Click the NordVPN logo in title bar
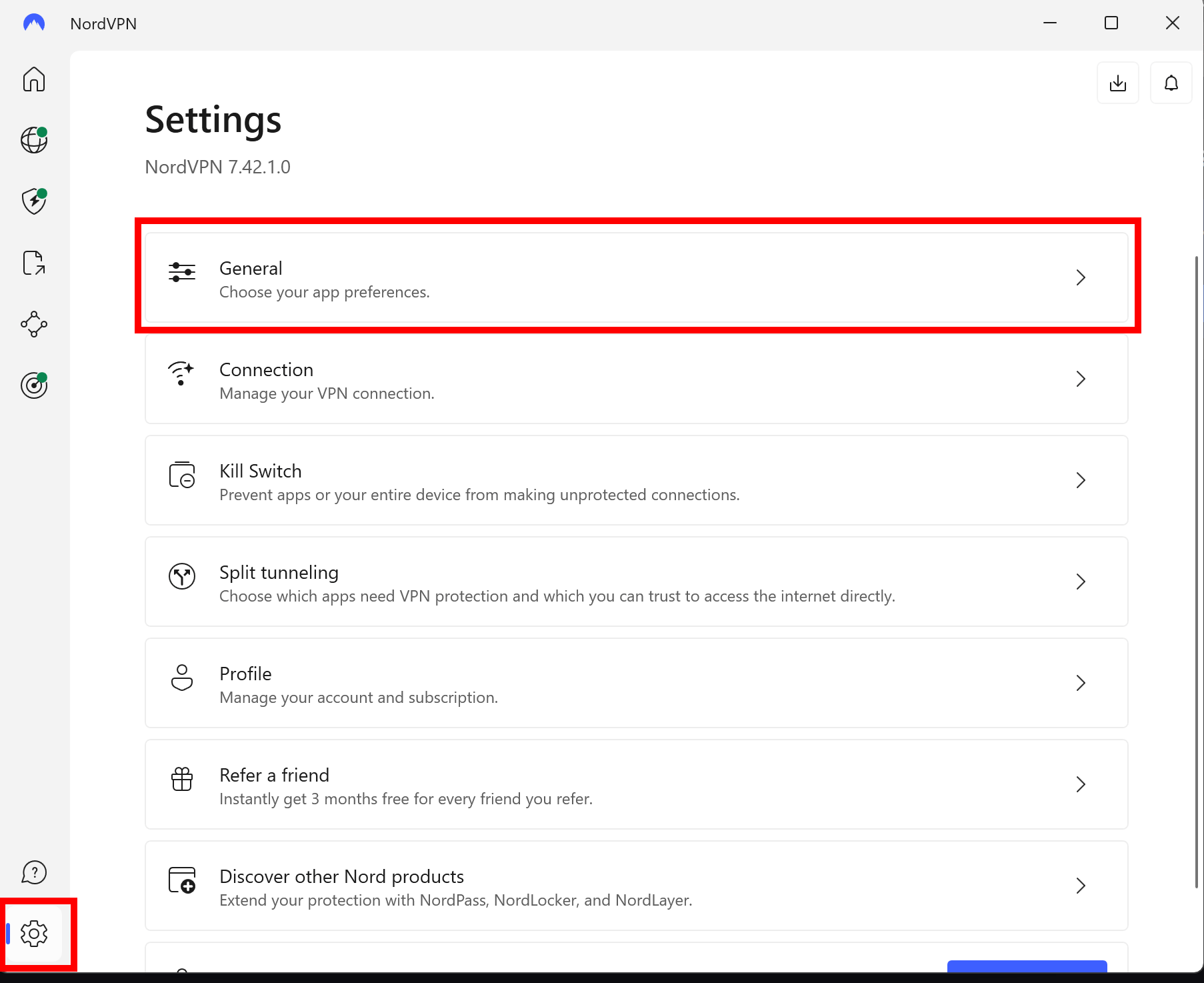Screen dimensions: 1204x983 (x=34, y=23)
